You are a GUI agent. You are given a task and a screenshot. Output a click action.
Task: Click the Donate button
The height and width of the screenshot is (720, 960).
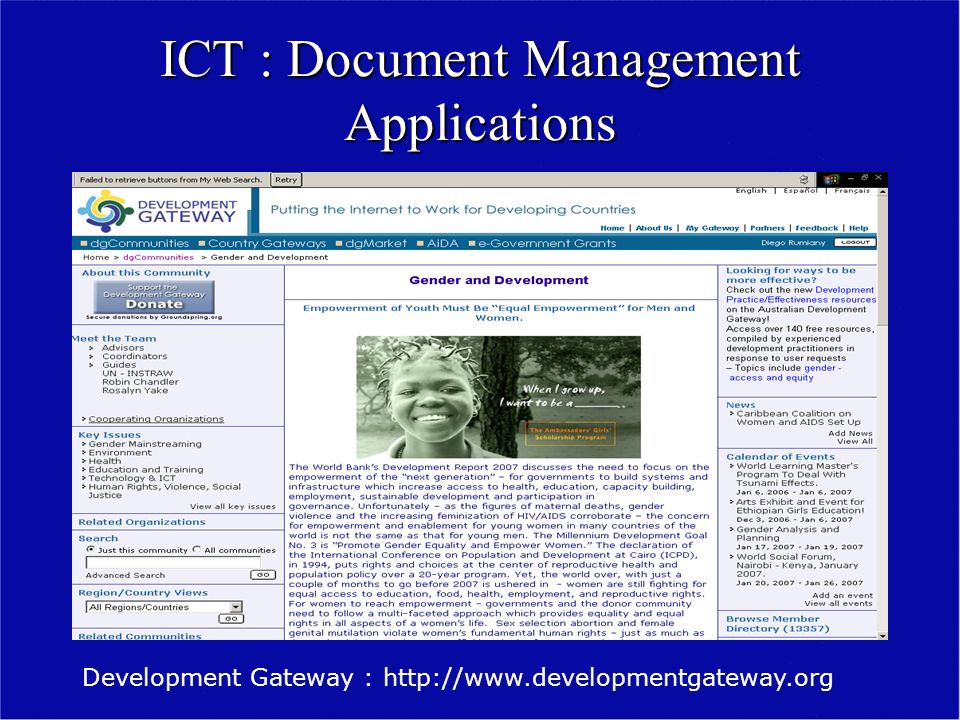tap(154, 297)
